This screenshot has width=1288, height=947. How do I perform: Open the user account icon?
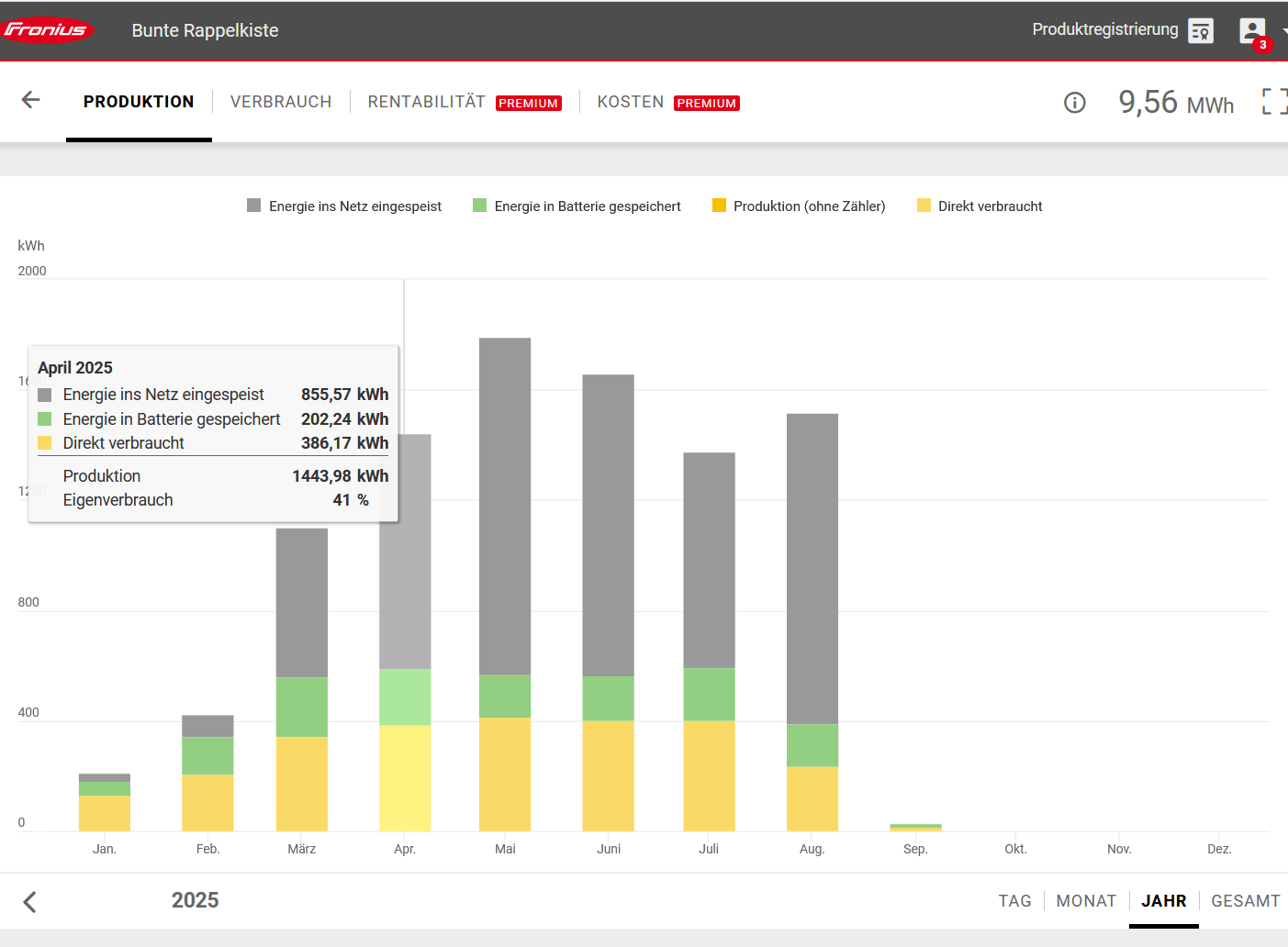[x=1251, y=31]
